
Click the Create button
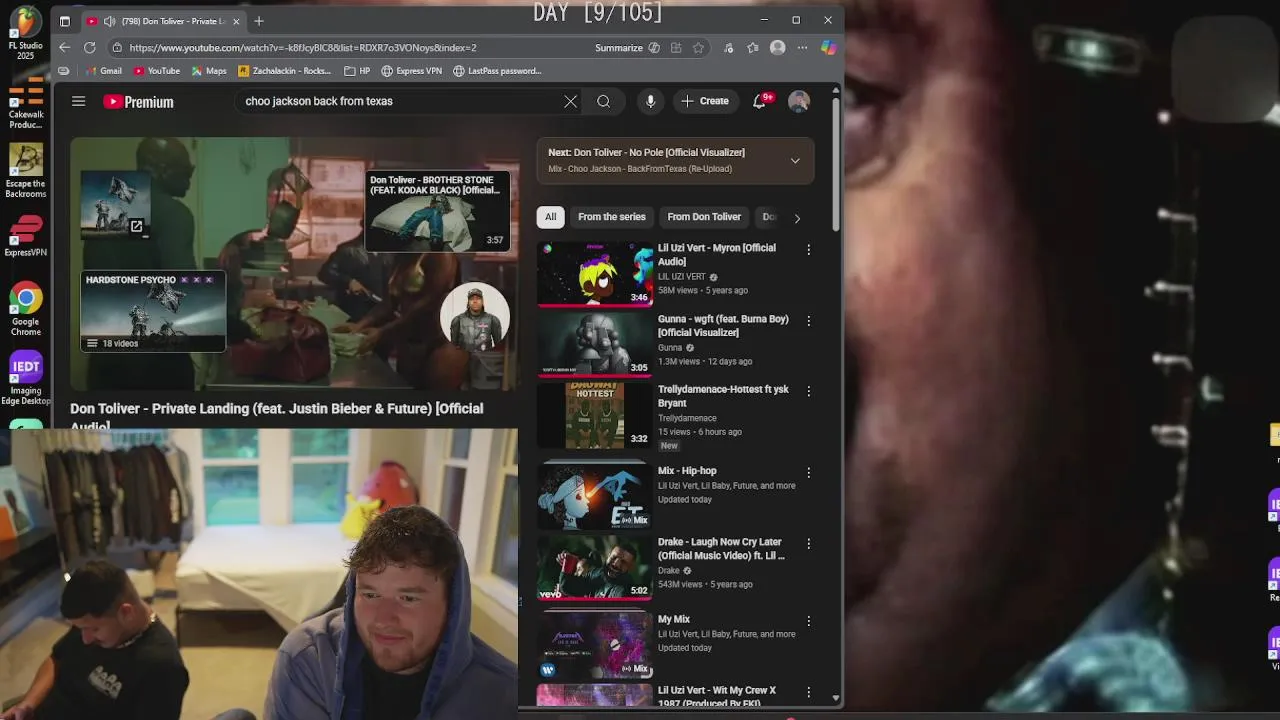pos(705,101)
